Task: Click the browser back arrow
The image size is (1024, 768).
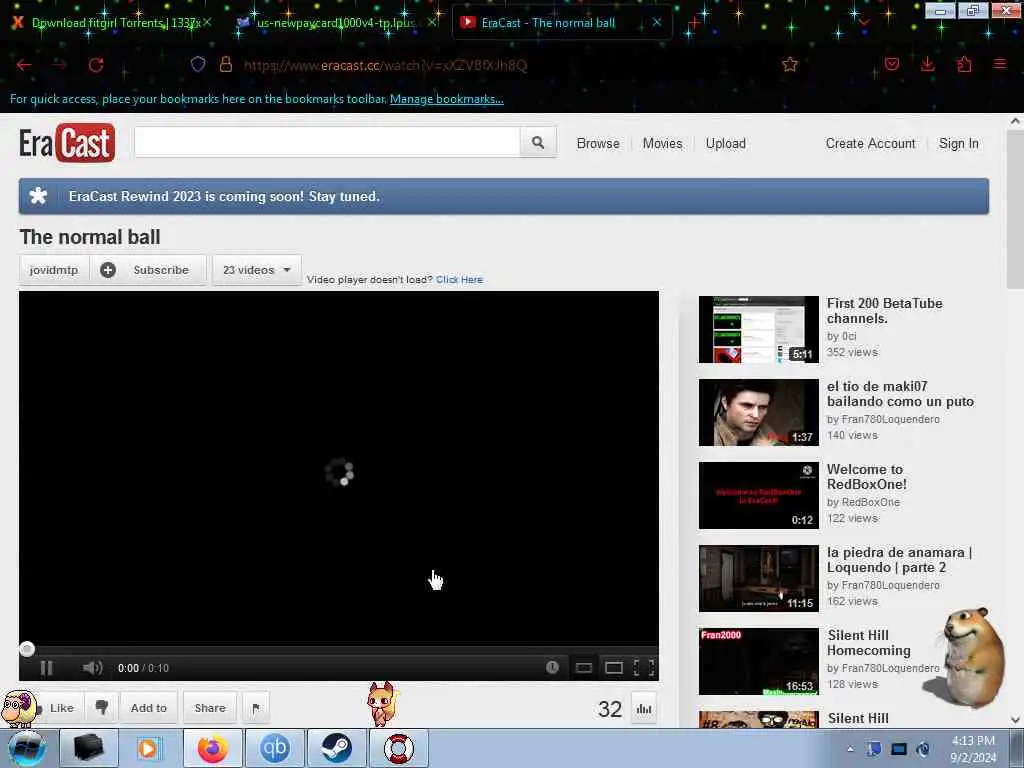Action: tap(24, 65)
